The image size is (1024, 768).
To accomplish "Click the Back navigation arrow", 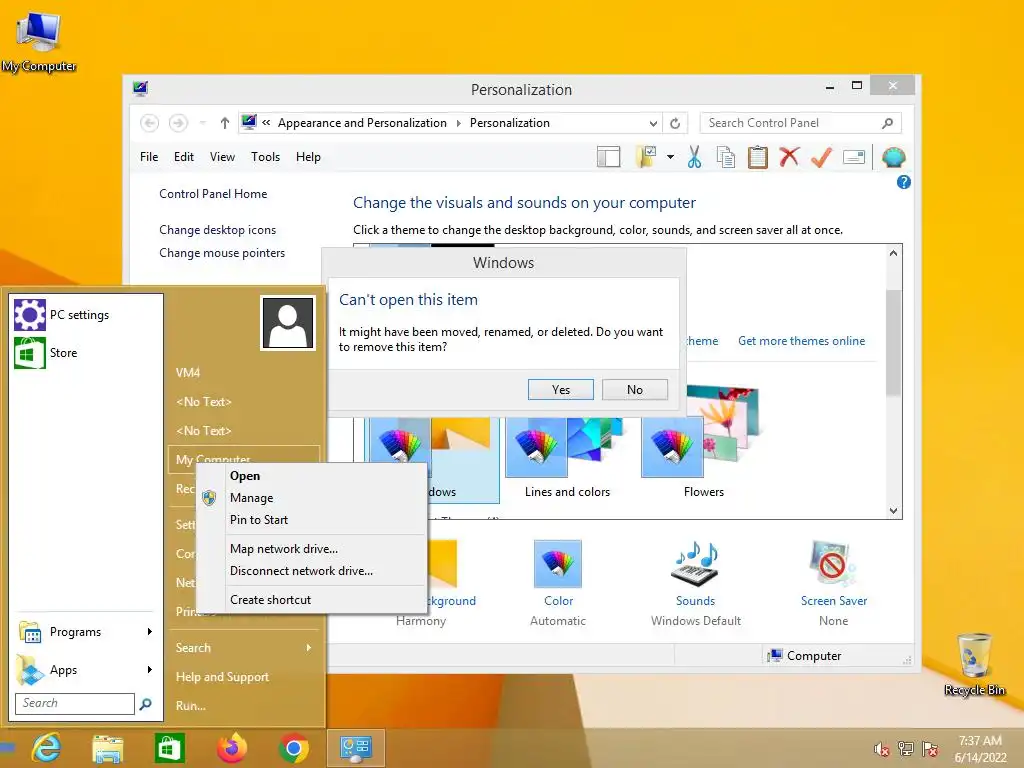I will [150, 123].
